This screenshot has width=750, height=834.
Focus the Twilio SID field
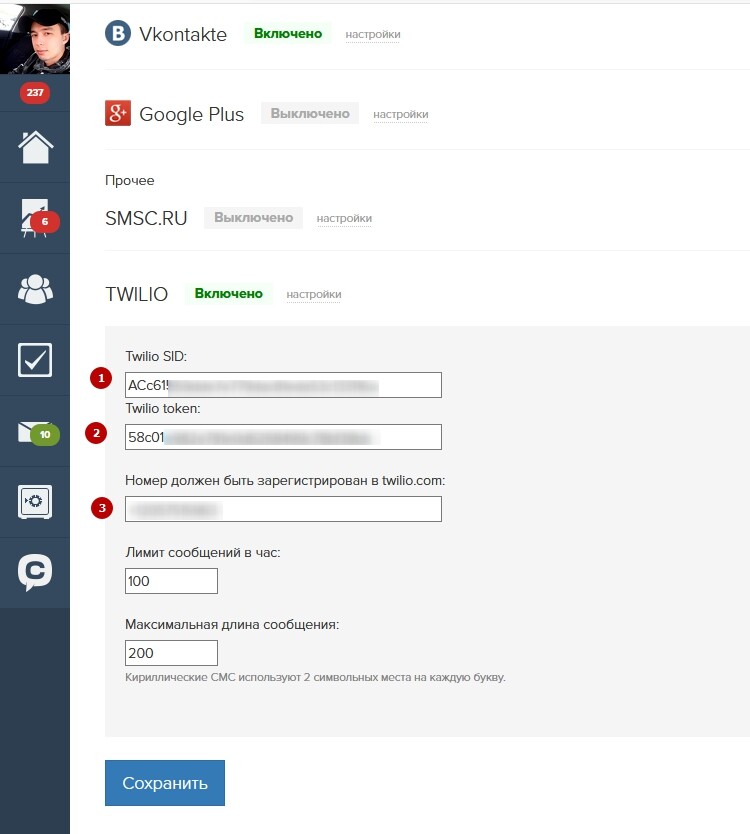point(284,385)
